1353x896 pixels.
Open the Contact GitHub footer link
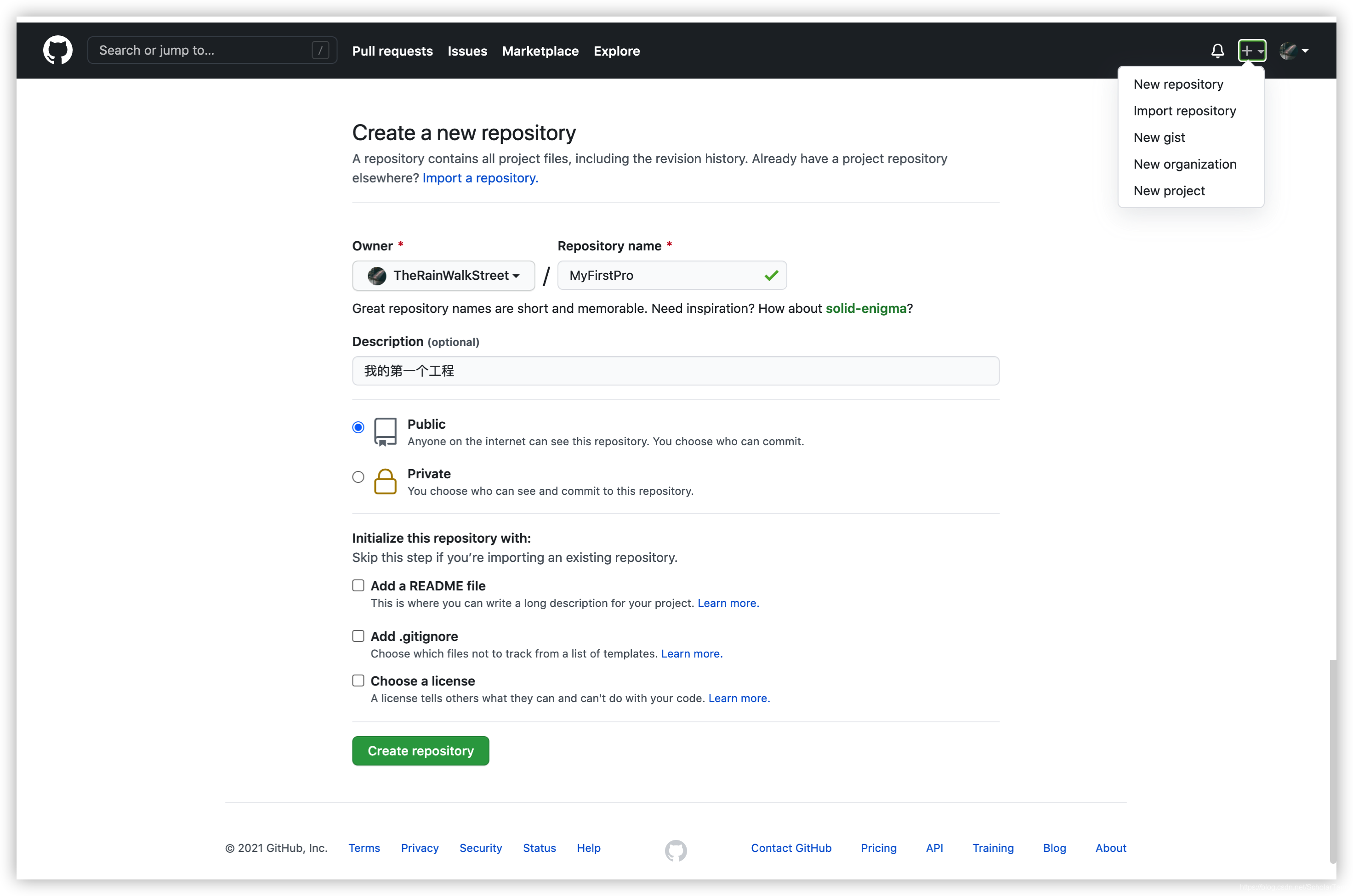(791, 848)
